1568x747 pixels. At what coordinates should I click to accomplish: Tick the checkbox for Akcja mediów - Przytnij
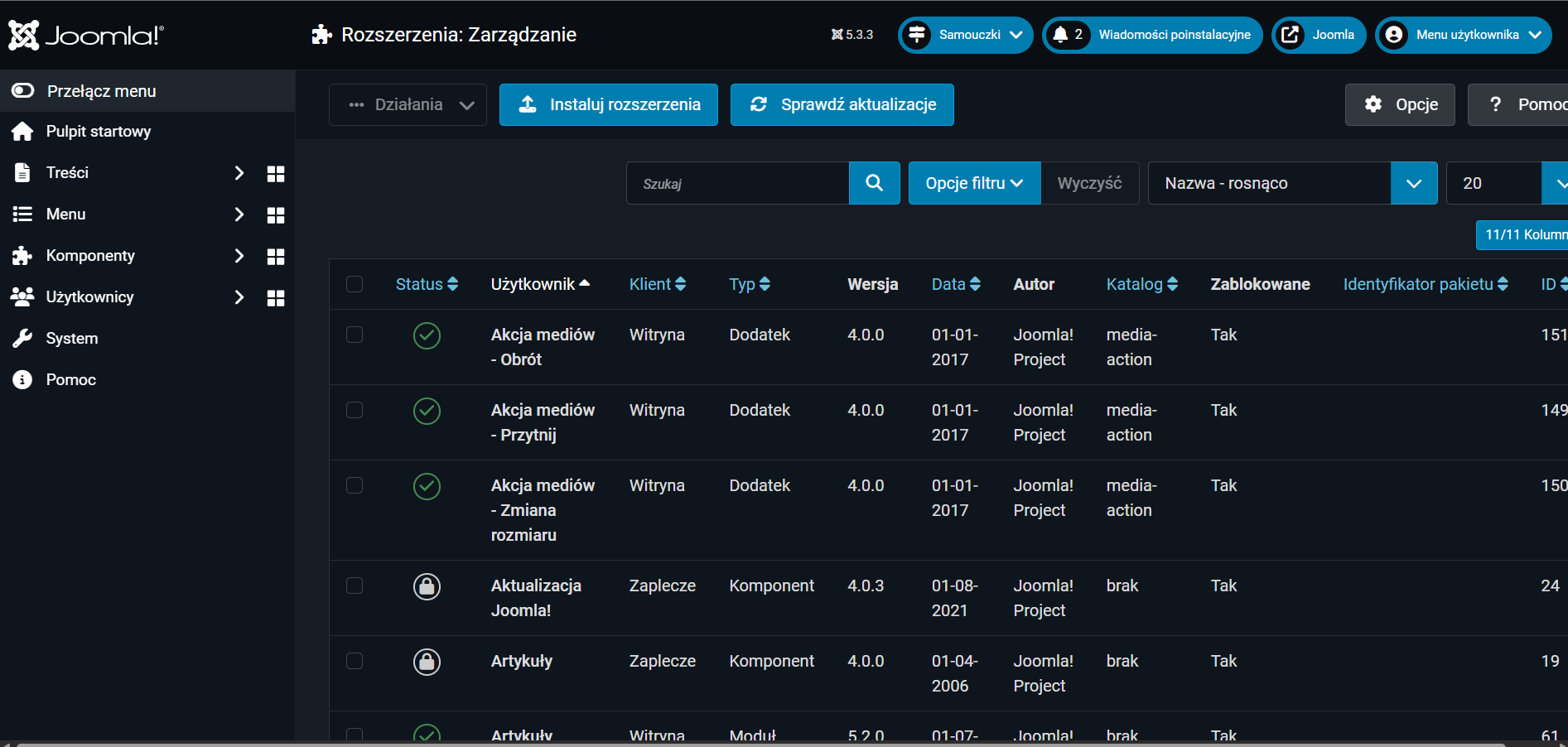coord(355,410)
